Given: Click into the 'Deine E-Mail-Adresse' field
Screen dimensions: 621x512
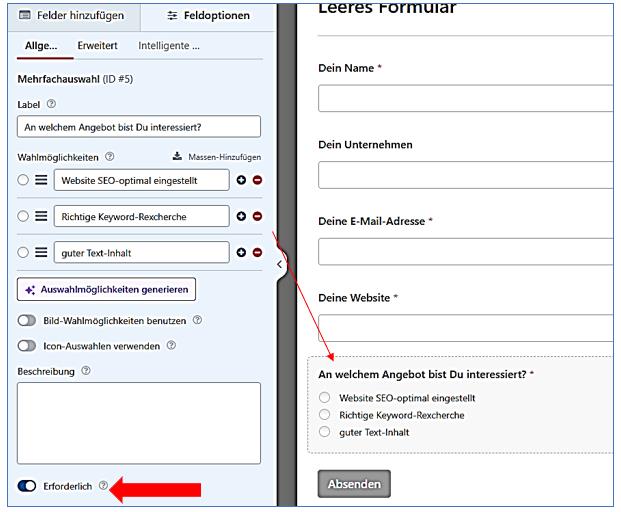Looking at the screenshot, I should click(x=465, y=251).
